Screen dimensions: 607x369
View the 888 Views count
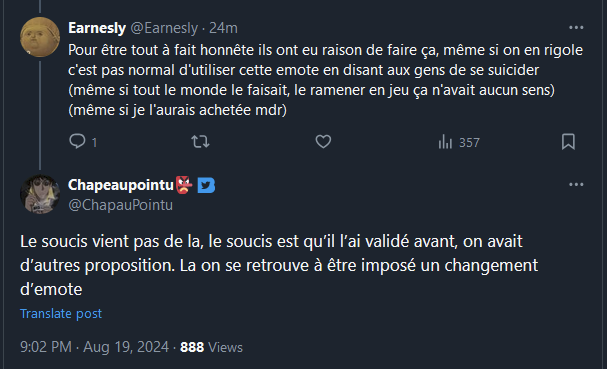[211, 347]
